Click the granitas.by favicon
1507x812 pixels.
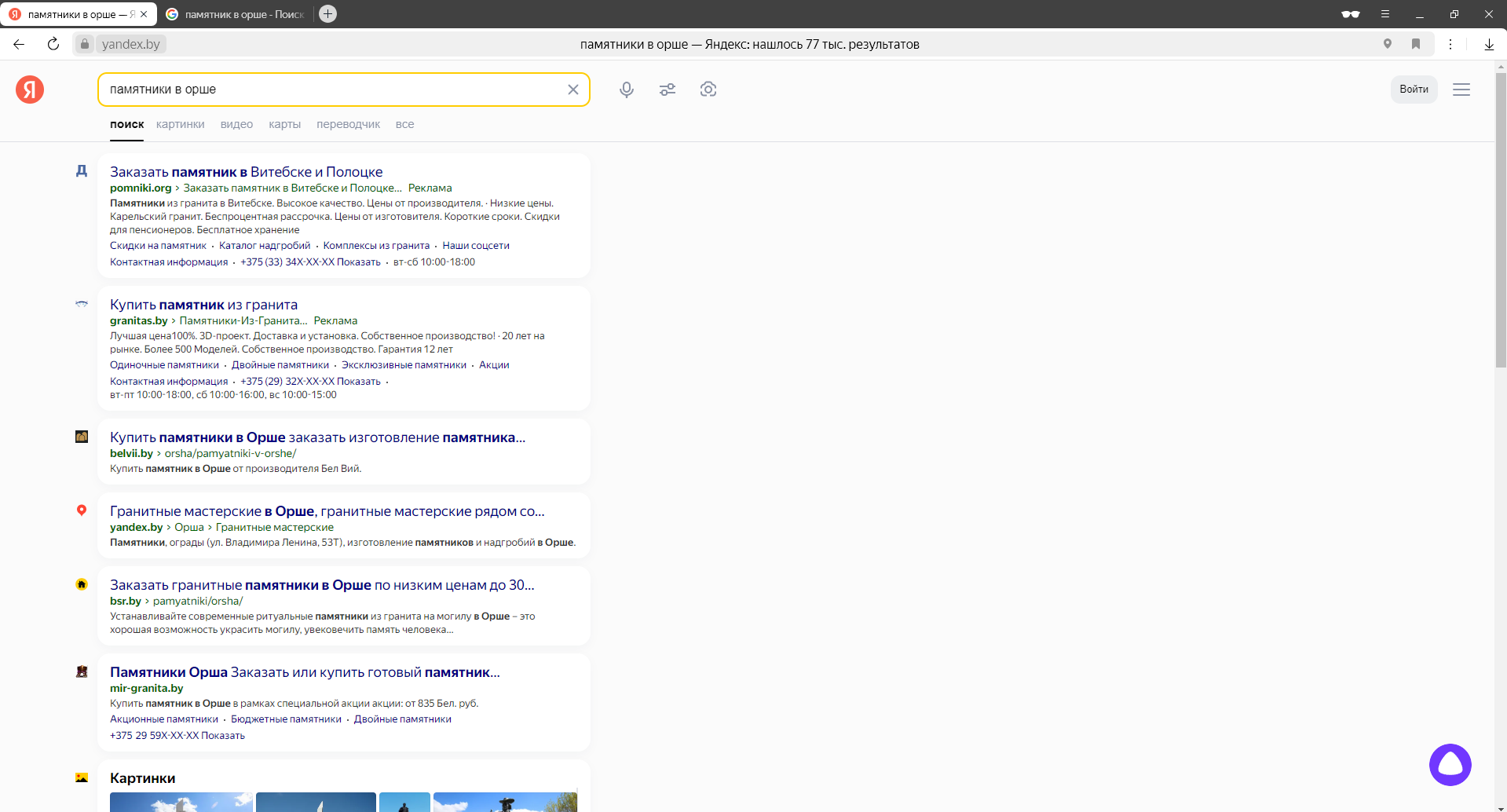82,304
